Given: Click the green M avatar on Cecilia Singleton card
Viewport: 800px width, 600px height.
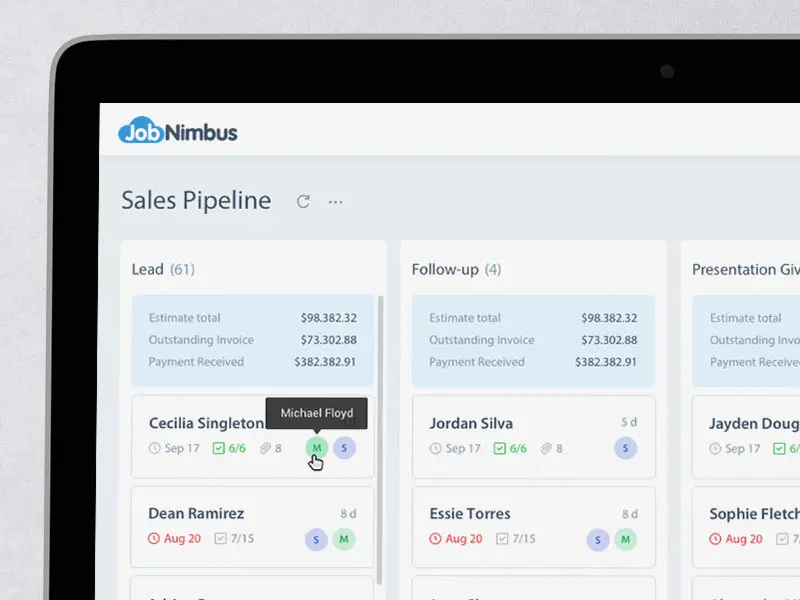Looking at the screenshot, I should (317, 448).
